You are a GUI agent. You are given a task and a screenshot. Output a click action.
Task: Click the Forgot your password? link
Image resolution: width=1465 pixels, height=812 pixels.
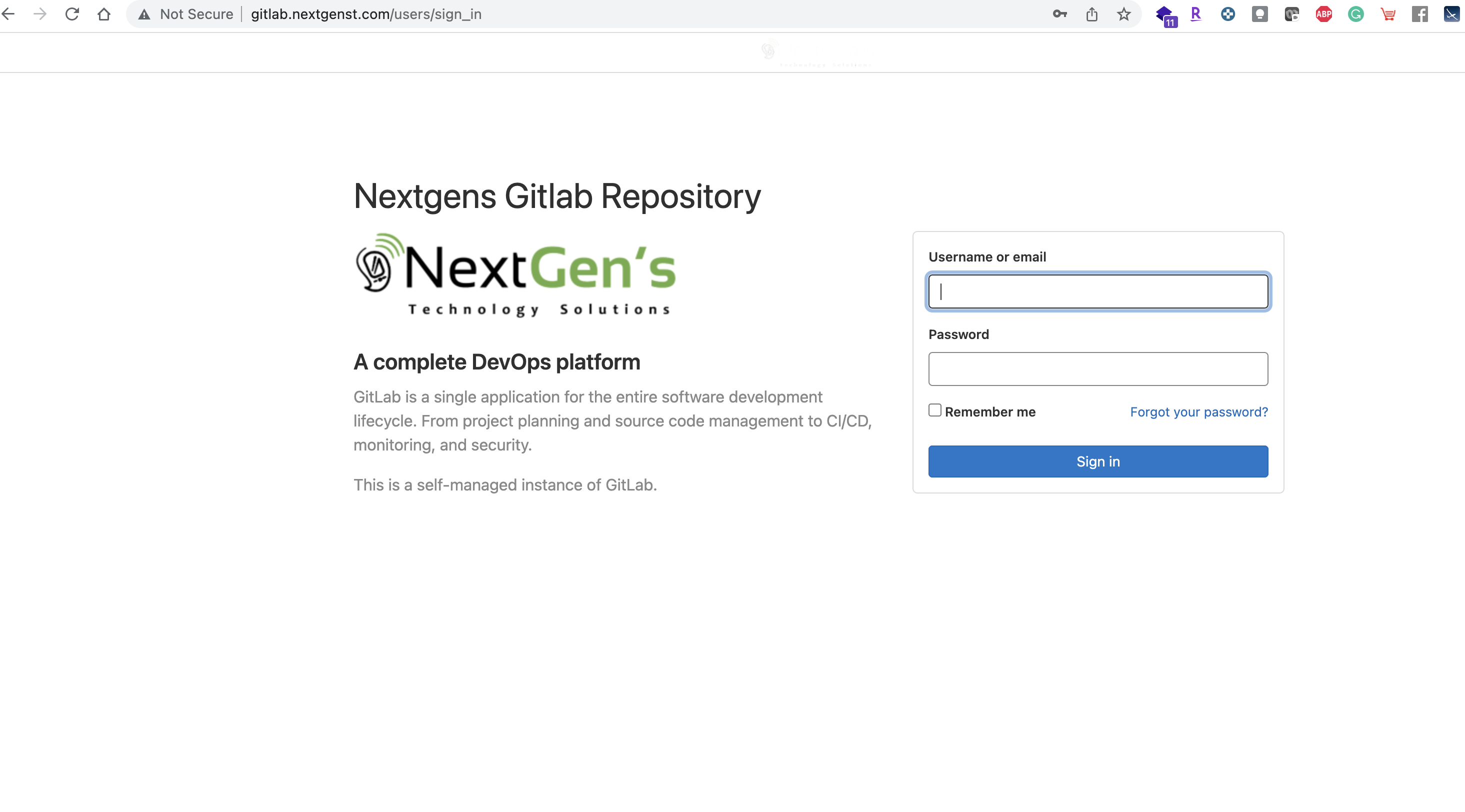pyautogui.click(x=1199, y=411)
